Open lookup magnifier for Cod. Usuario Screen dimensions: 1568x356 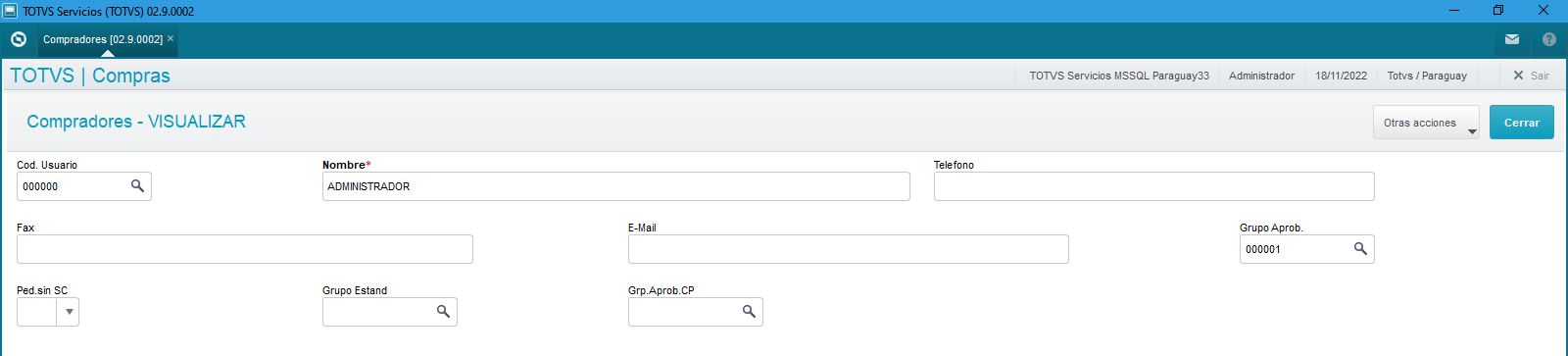137,185
